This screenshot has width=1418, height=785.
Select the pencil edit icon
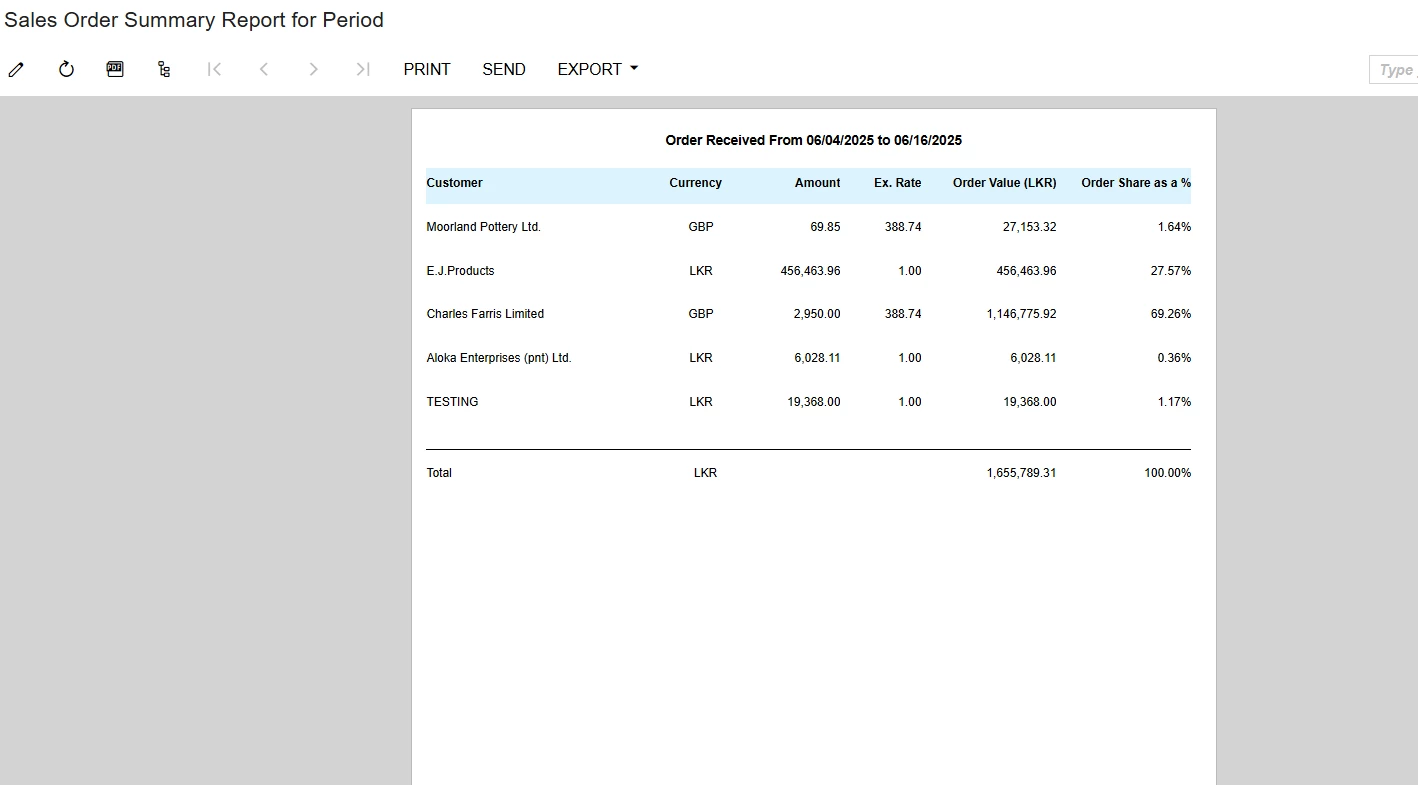point(16,69)
